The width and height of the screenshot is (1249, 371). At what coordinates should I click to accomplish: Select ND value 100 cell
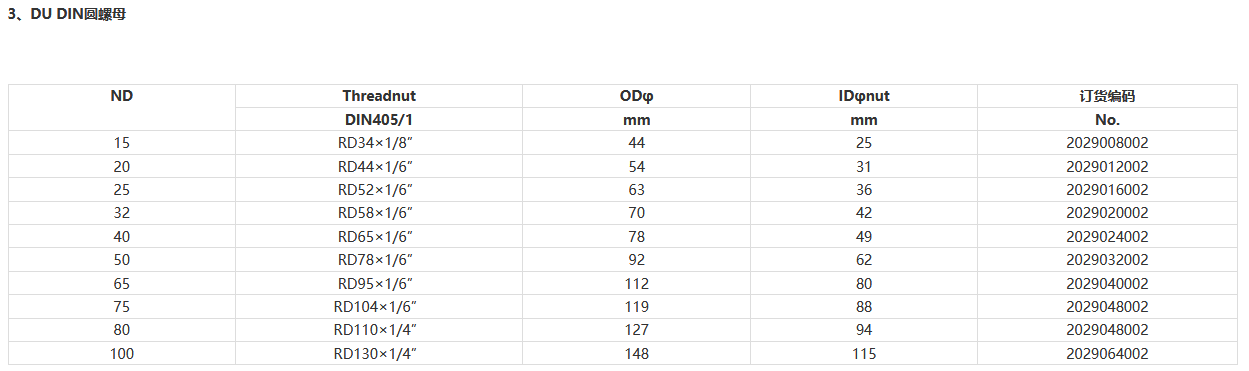(122, 353)
